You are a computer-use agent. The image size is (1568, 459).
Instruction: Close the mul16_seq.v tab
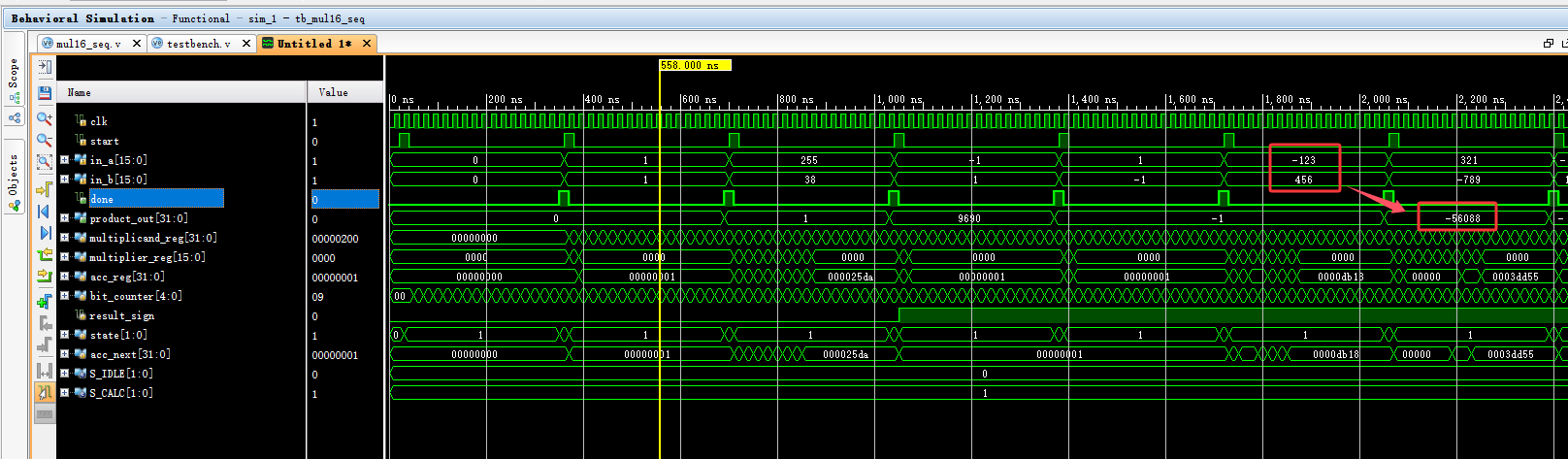pos(136,44)
